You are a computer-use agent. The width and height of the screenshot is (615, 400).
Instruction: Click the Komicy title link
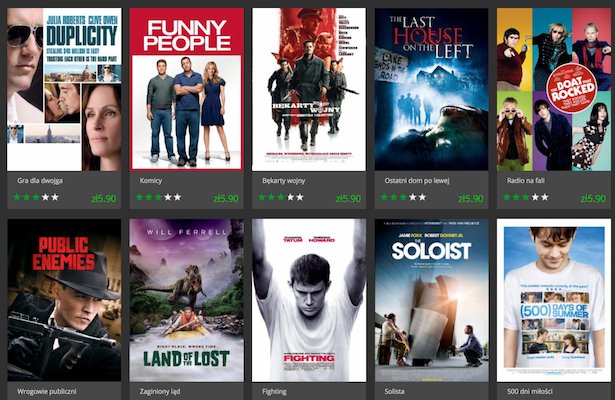pos(151,181)
